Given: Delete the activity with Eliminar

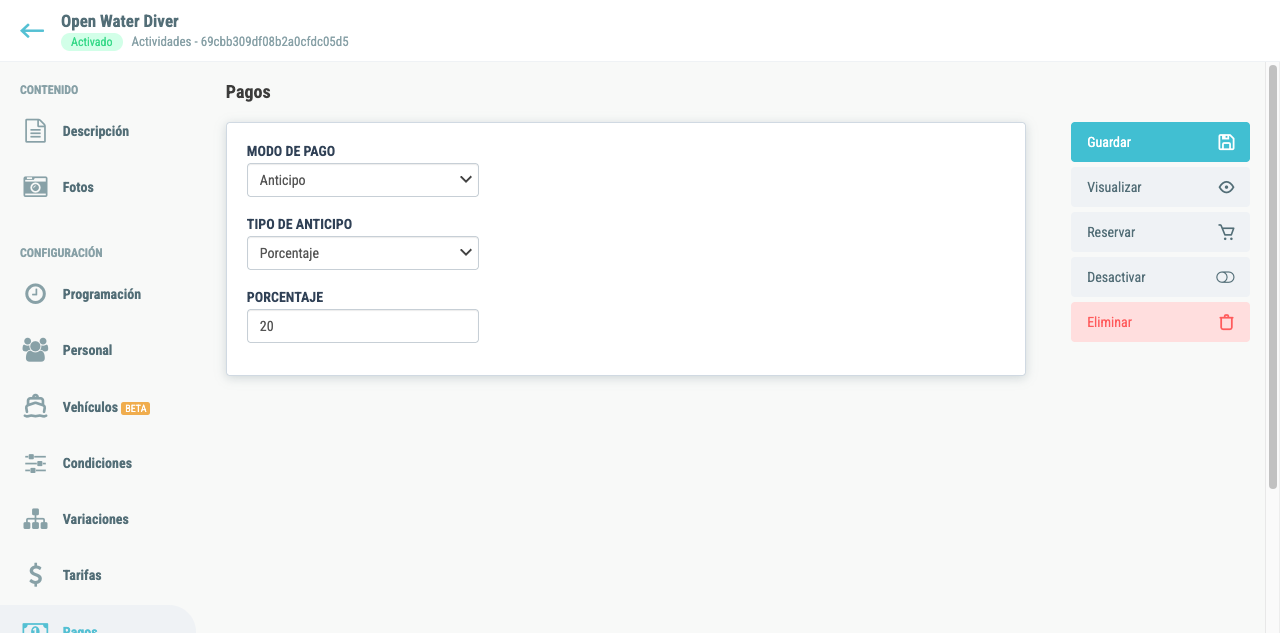Looking at the screenshot, I should (1160, 322).
